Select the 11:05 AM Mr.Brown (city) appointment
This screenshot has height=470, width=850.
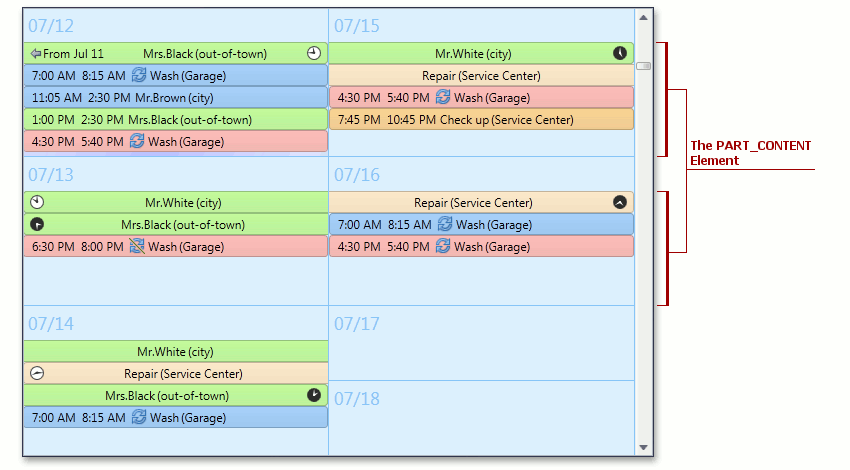point(175,97)
